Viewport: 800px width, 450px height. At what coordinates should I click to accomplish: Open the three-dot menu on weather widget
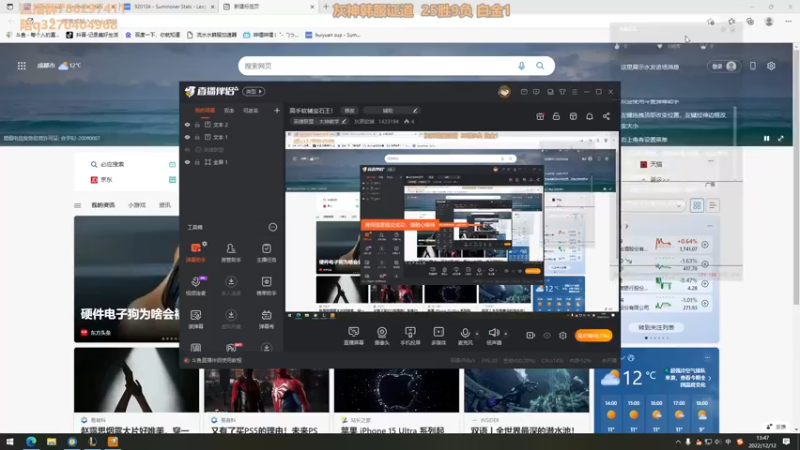tap(708, 357)
